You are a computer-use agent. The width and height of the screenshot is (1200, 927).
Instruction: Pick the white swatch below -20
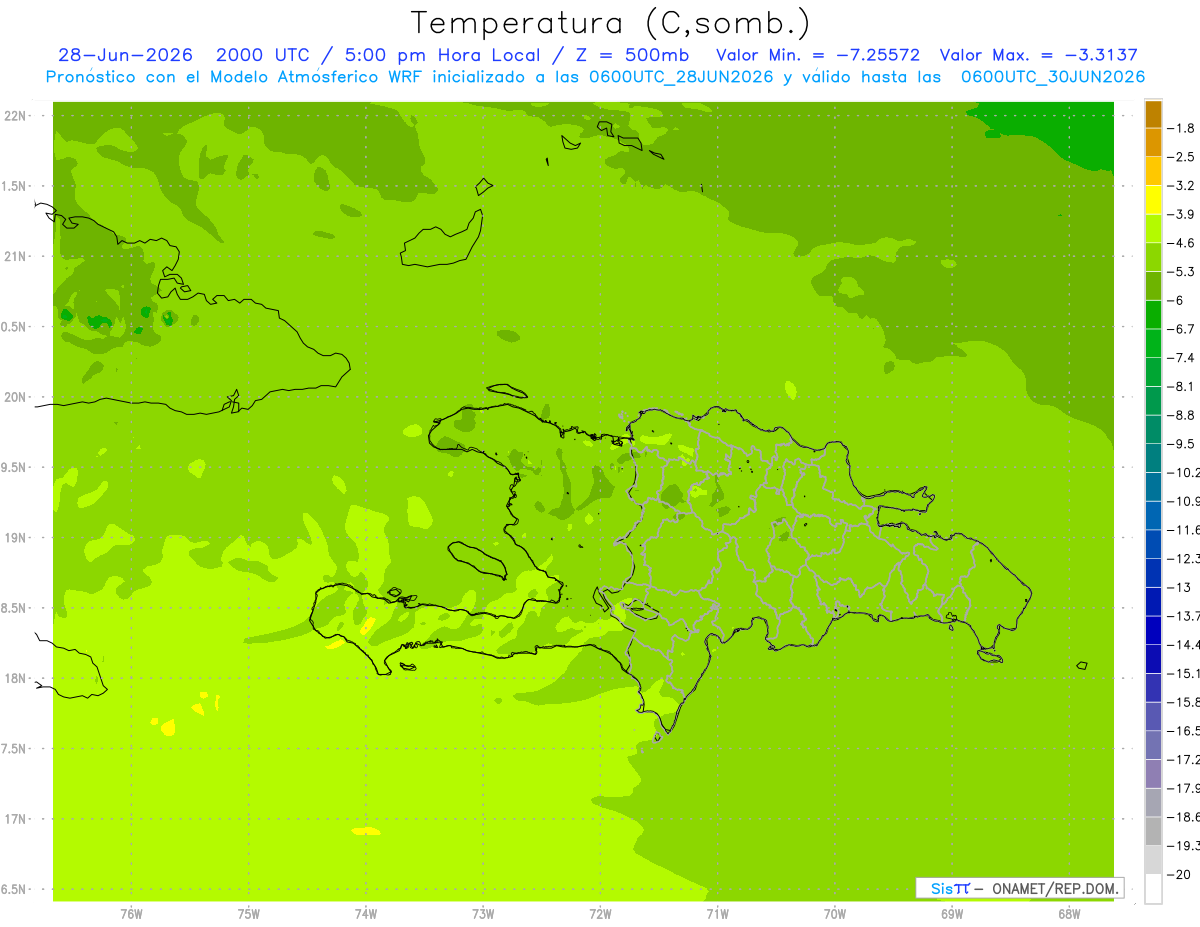[x=1153, y=889]
